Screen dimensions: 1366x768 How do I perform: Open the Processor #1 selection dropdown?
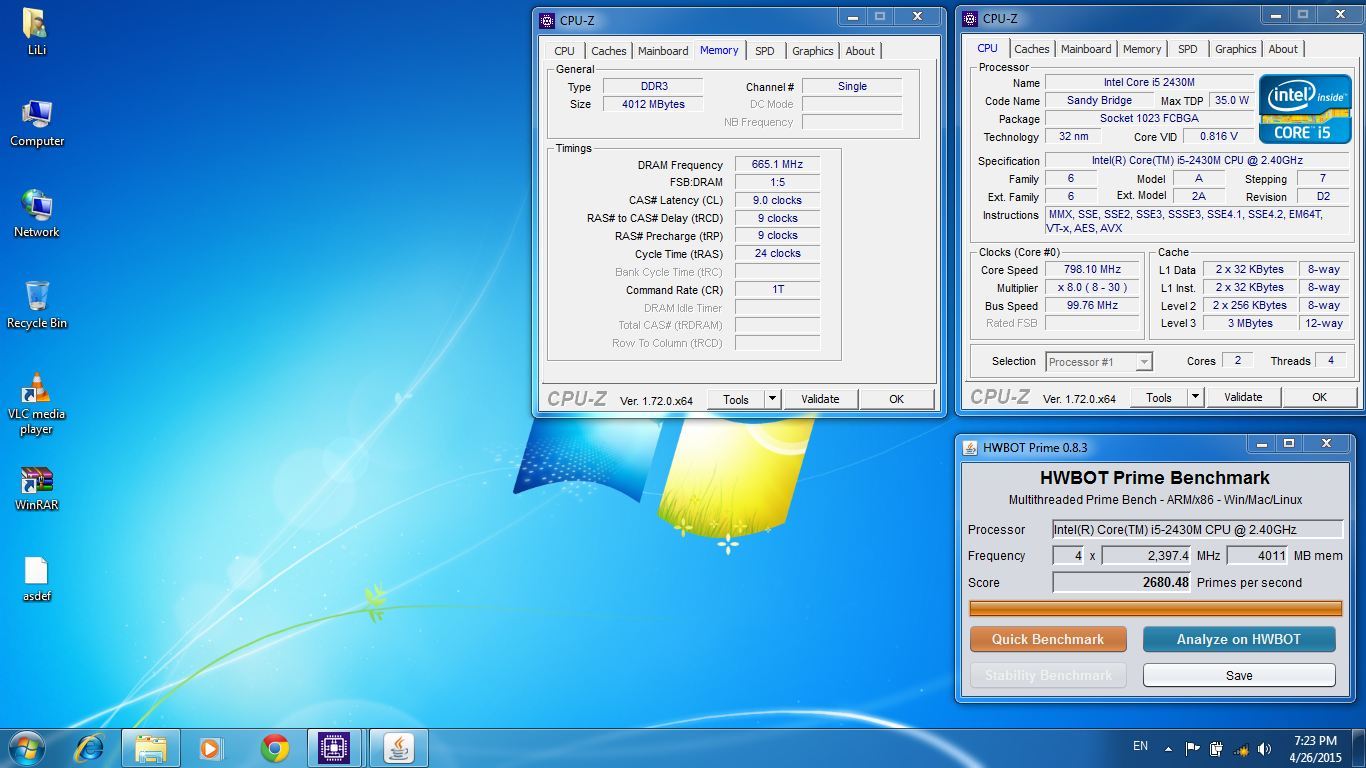pyautogui.click(x=1099, y=362)
